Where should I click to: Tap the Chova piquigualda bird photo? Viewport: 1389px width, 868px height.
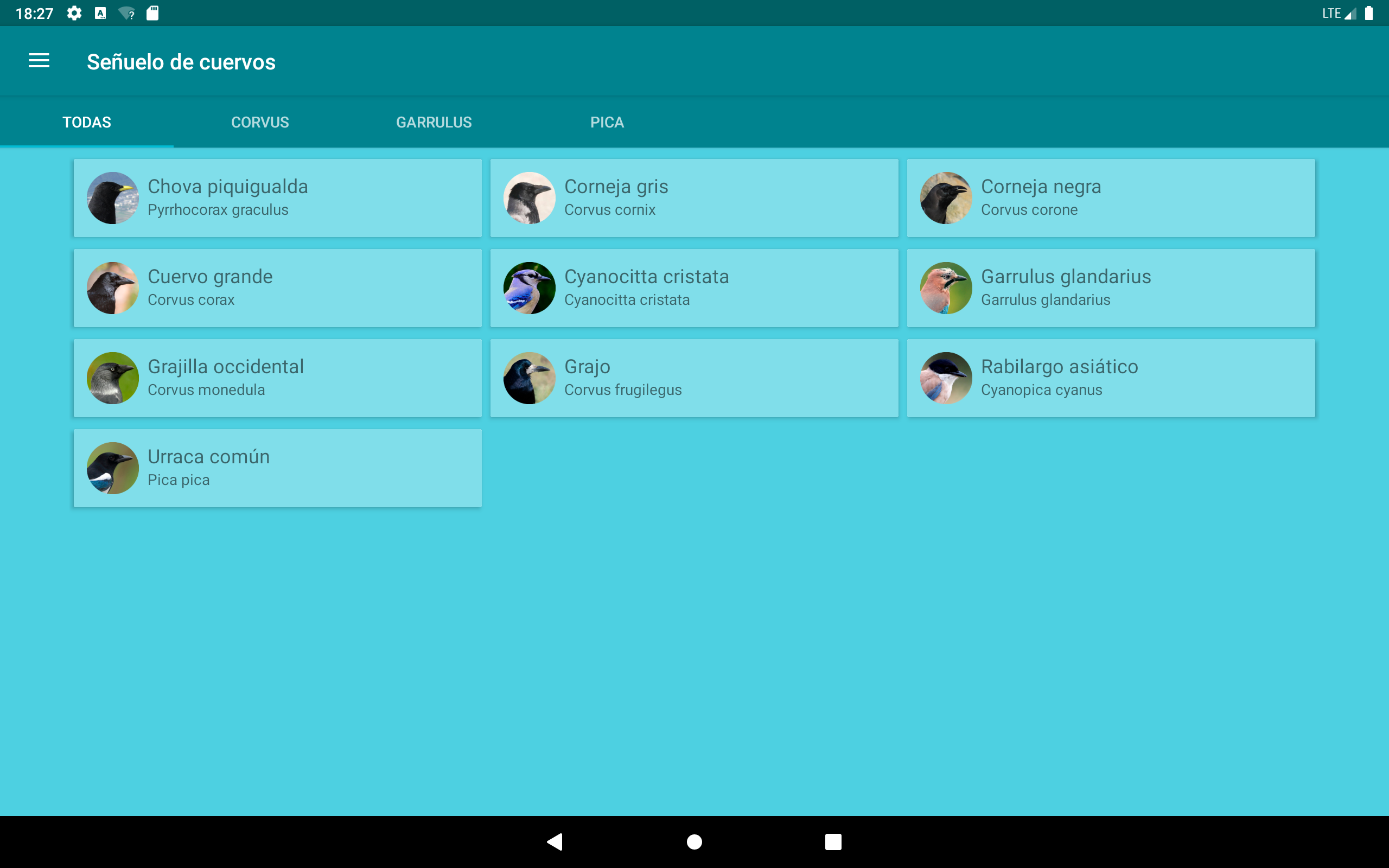point(112,198)
